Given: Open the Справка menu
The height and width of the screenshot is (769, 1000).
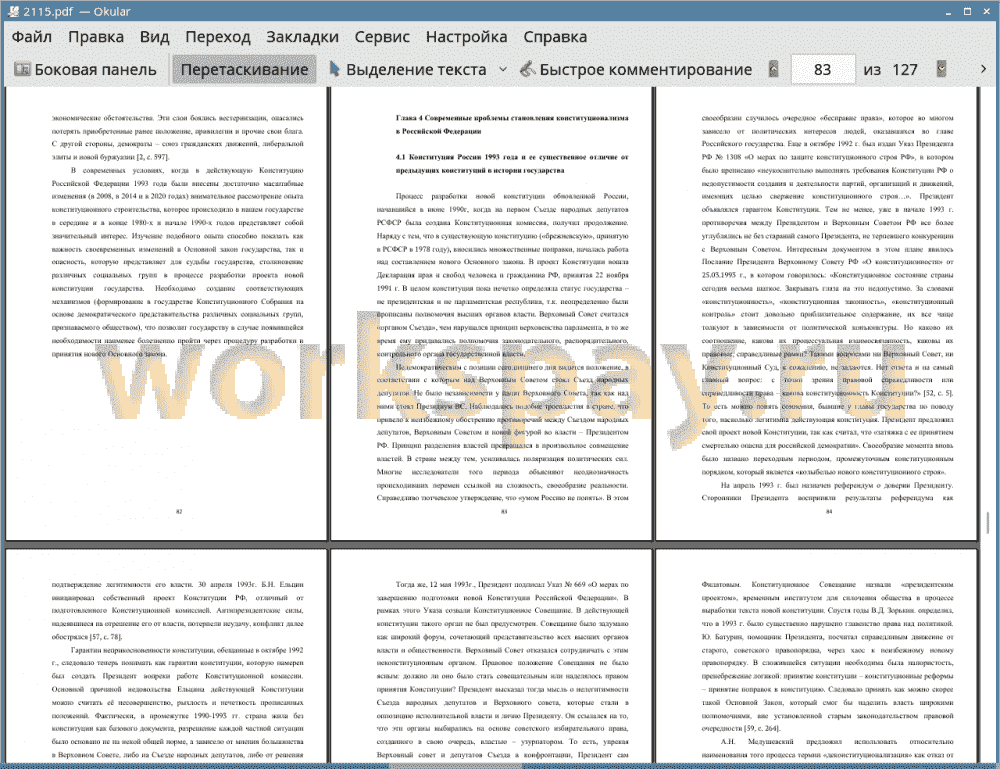Looking at the screenshot, I should [555, 37].
